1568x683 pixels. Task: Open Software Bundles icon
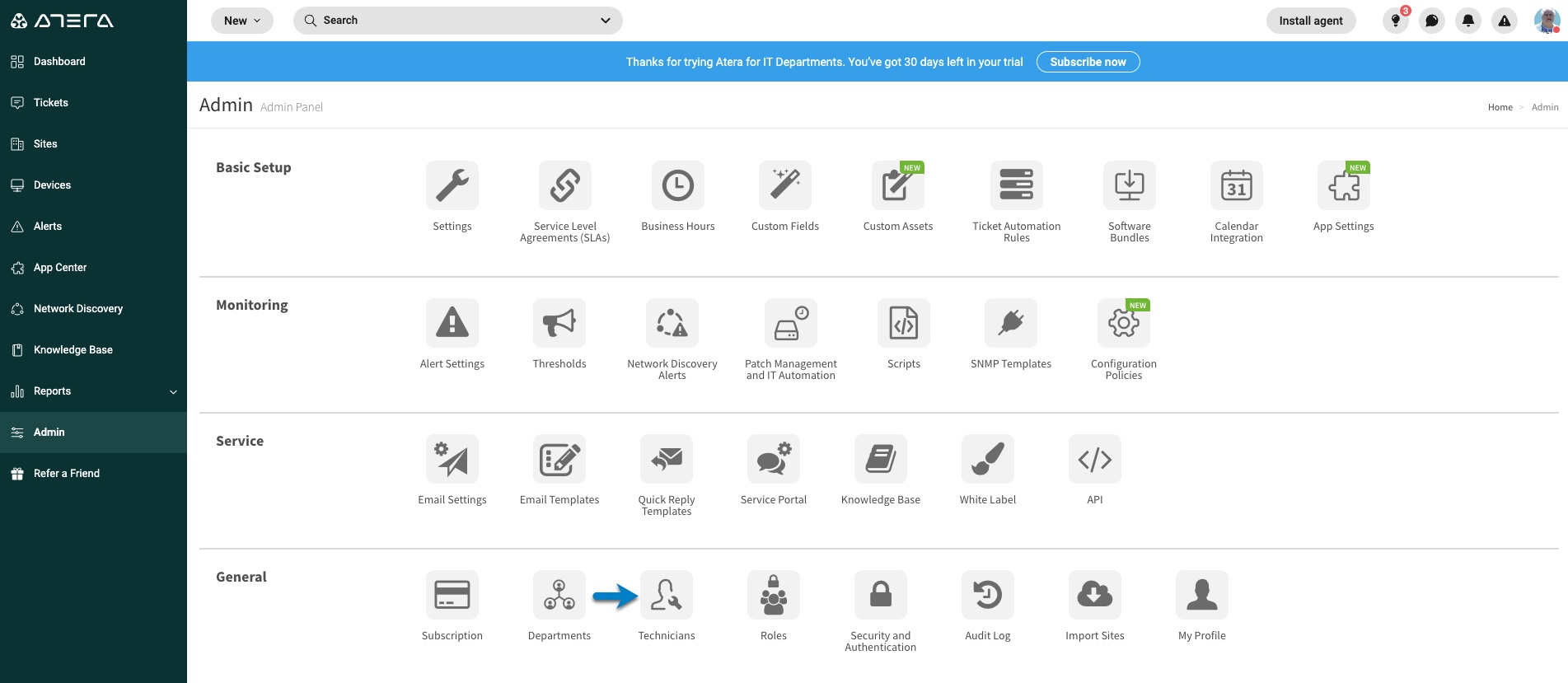pyautogui.click(x=1130, y=185)
